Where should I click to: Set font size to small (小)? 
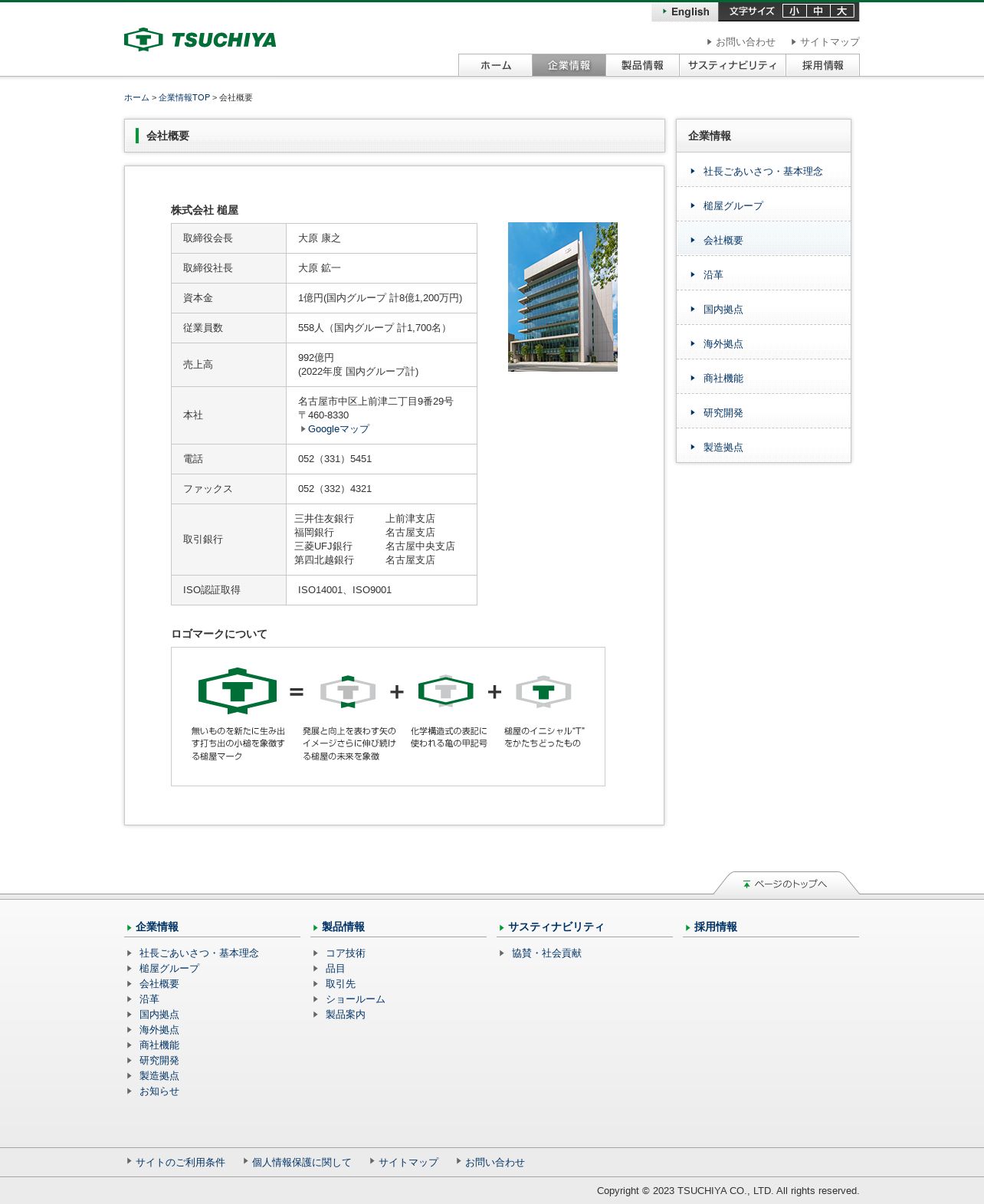(795, 11)
